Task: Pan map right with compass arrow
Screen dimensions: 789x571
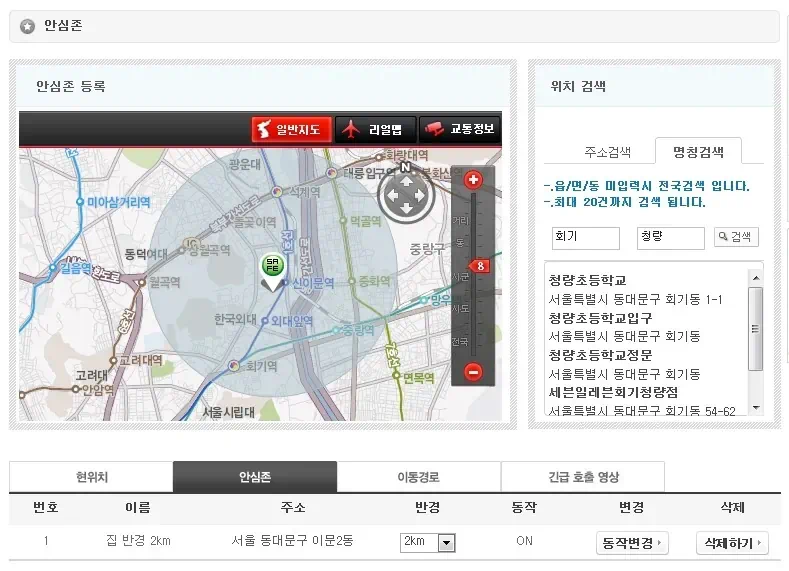Action: pyautogui.click(x=421, y=196)
